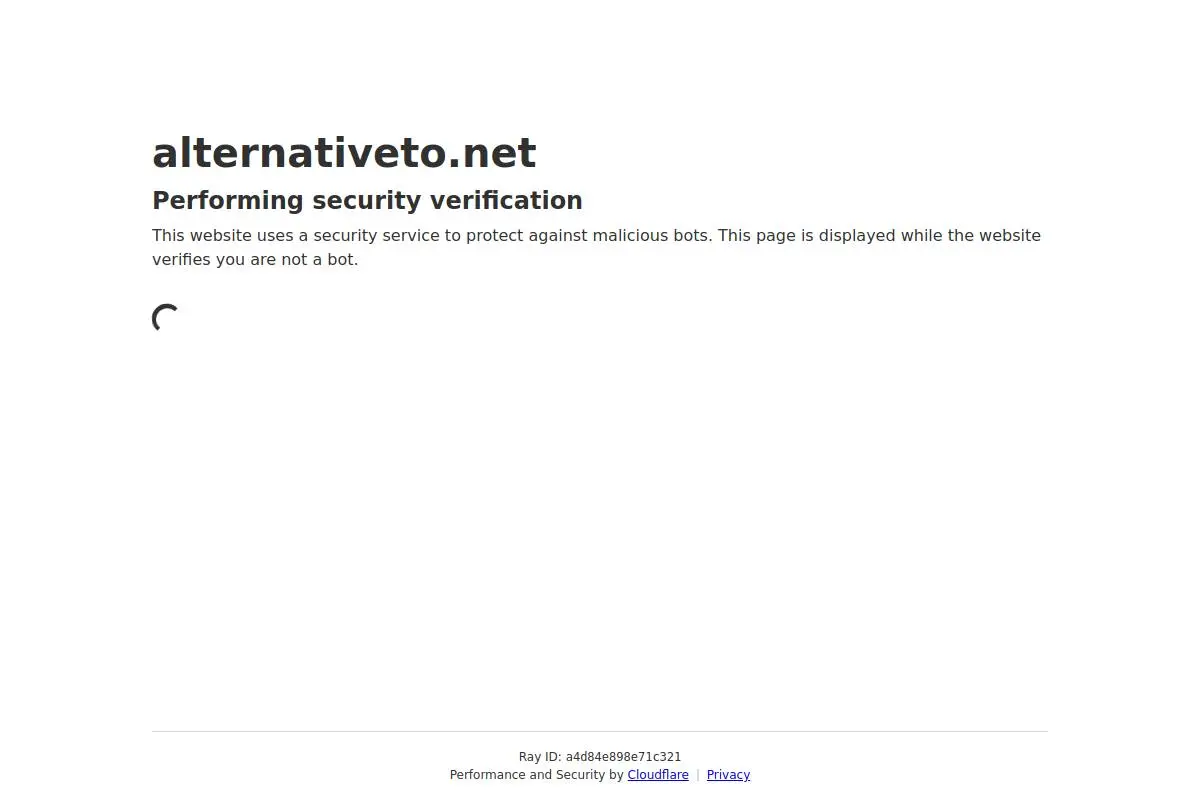Image resolution: width=1200 pixels, height=800 pixels.
Task: Click the 'Performance and Security by' text
Action: (x=536, y=775)
